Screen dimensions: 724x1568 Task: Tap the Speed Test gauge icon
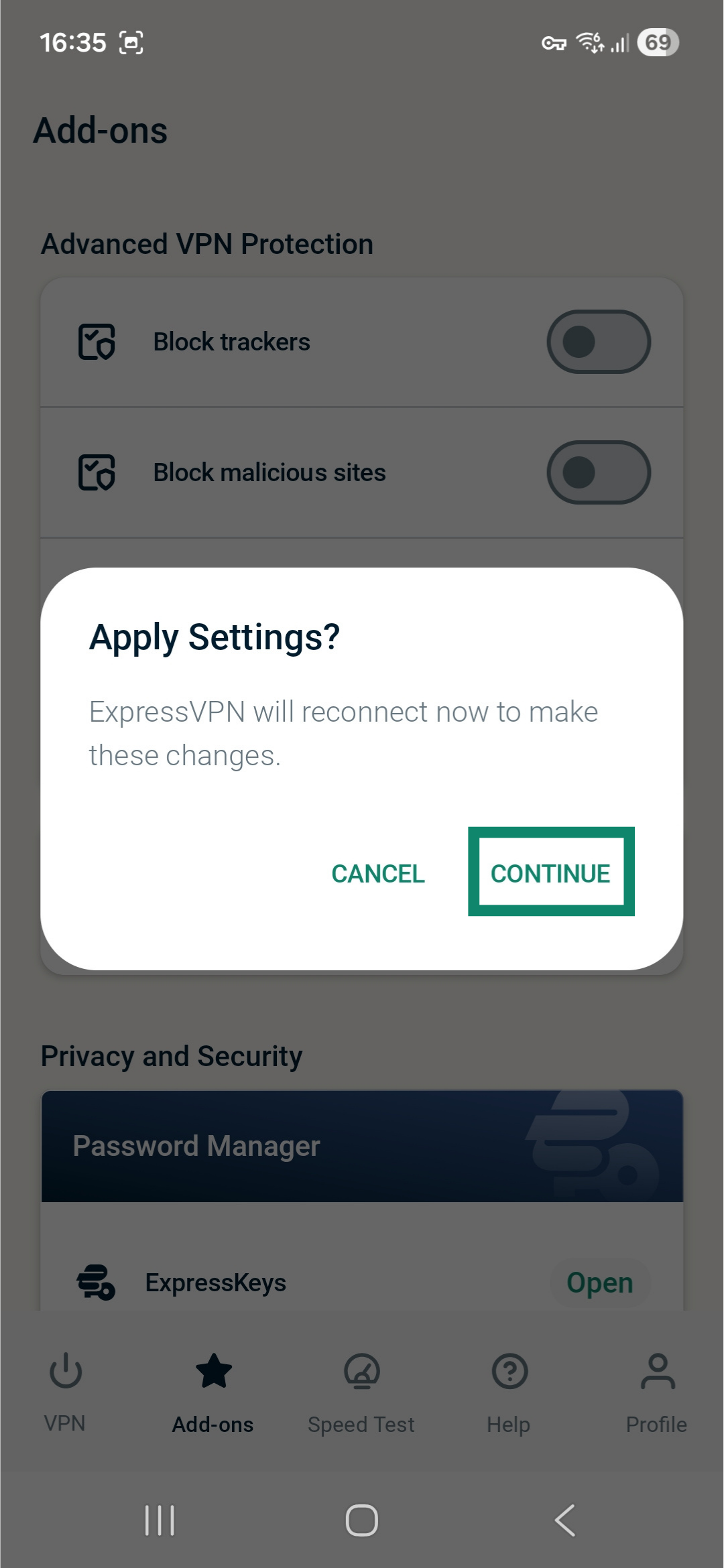[x=361, y=1371]
